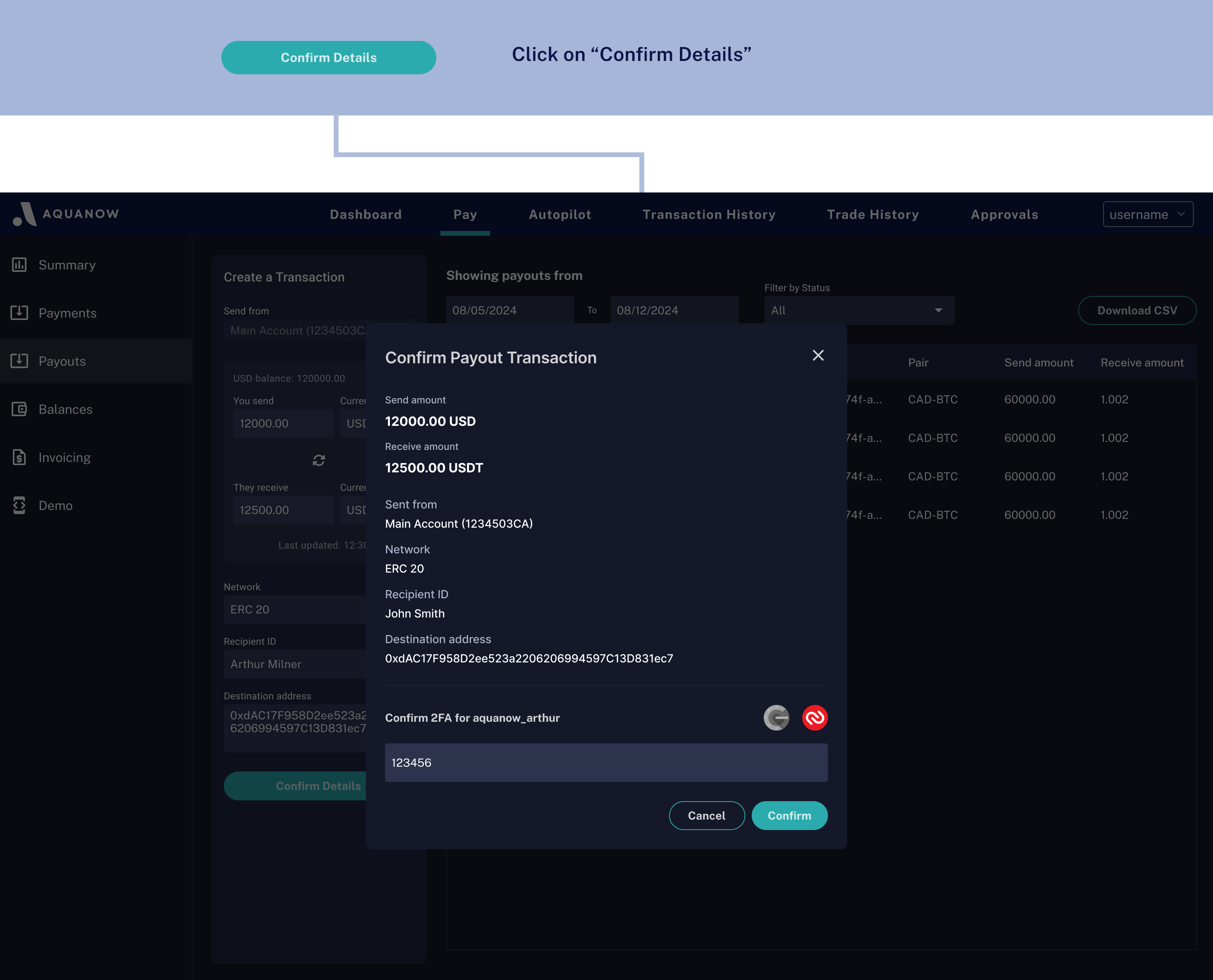Viewport: 1213px width, 980px height.
Task: Close the Confirm Payout Transaction dialog
Action: pyautogui.click(x=818, y=356)
